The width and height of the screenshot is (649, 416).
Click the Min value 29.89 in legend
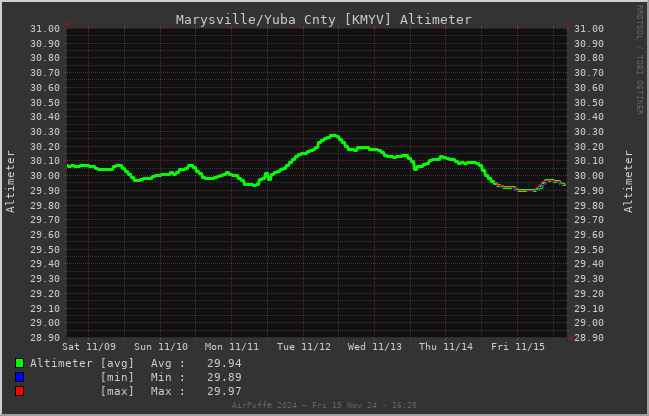(224, 377)
